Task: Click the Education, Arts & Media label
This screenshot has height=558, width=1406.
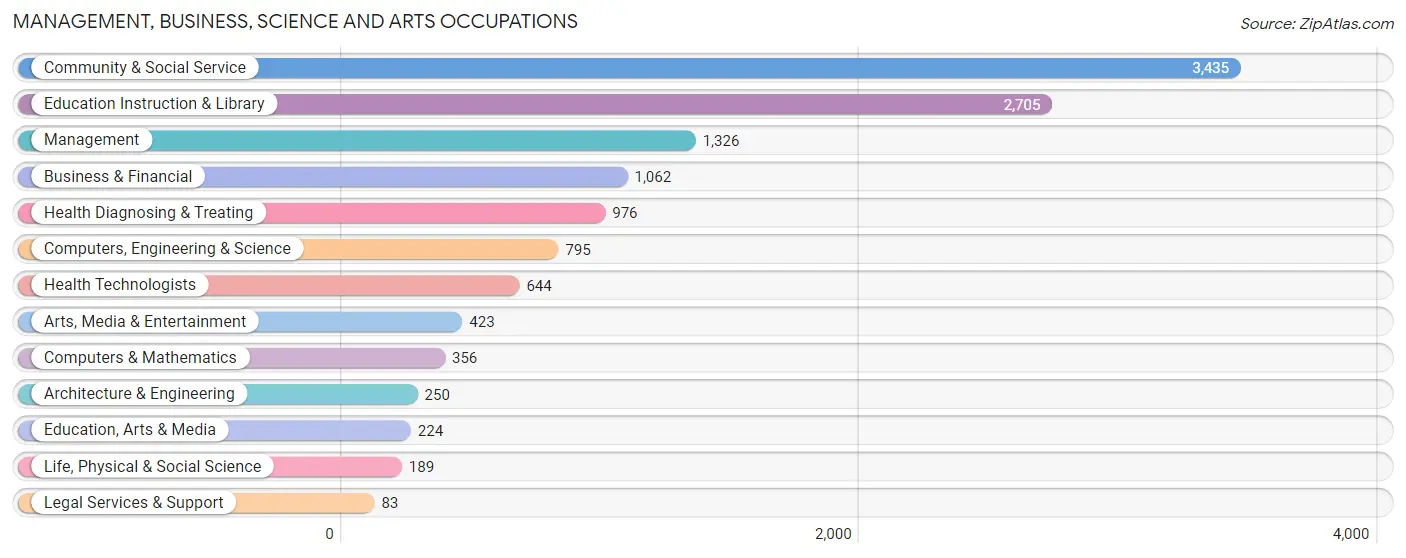Action: 130,430
